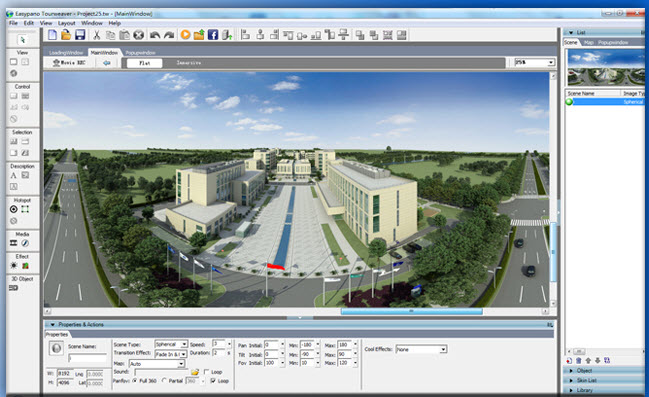This screenshot has width=649, height=397.
Task: Click the Cut scissors icon
Action: (96, 35)
